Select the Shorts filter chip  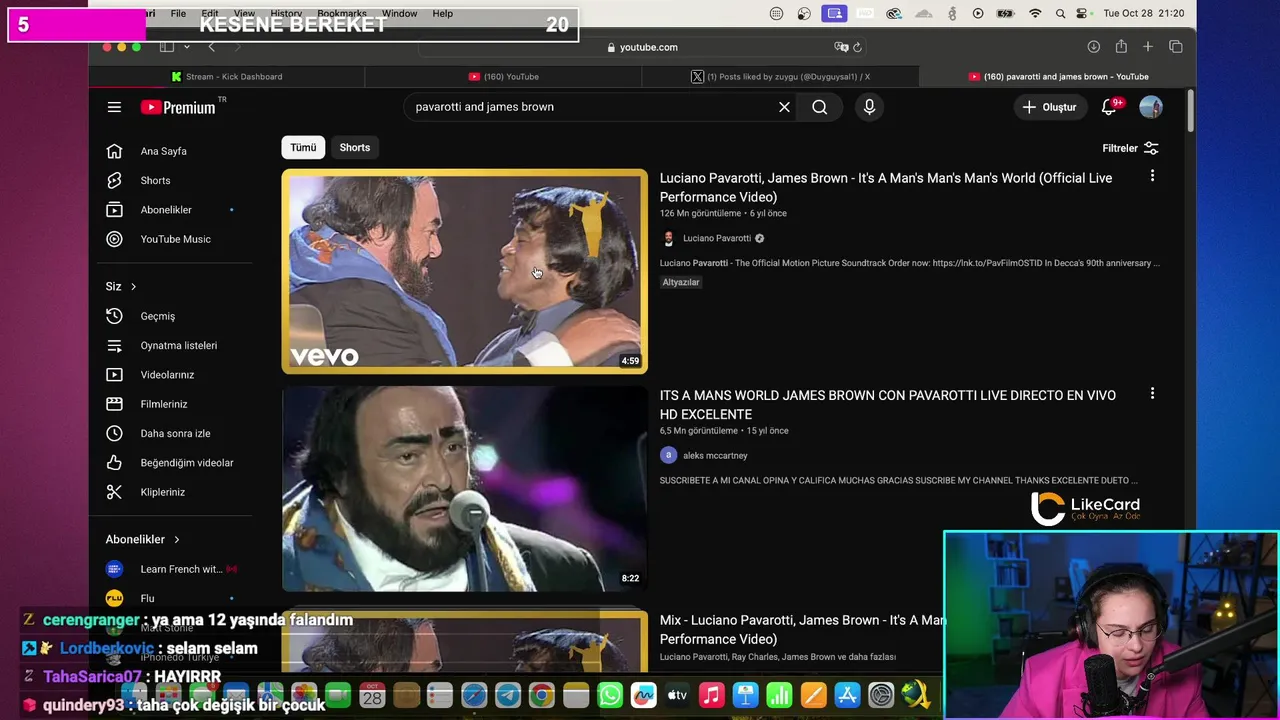355,147
